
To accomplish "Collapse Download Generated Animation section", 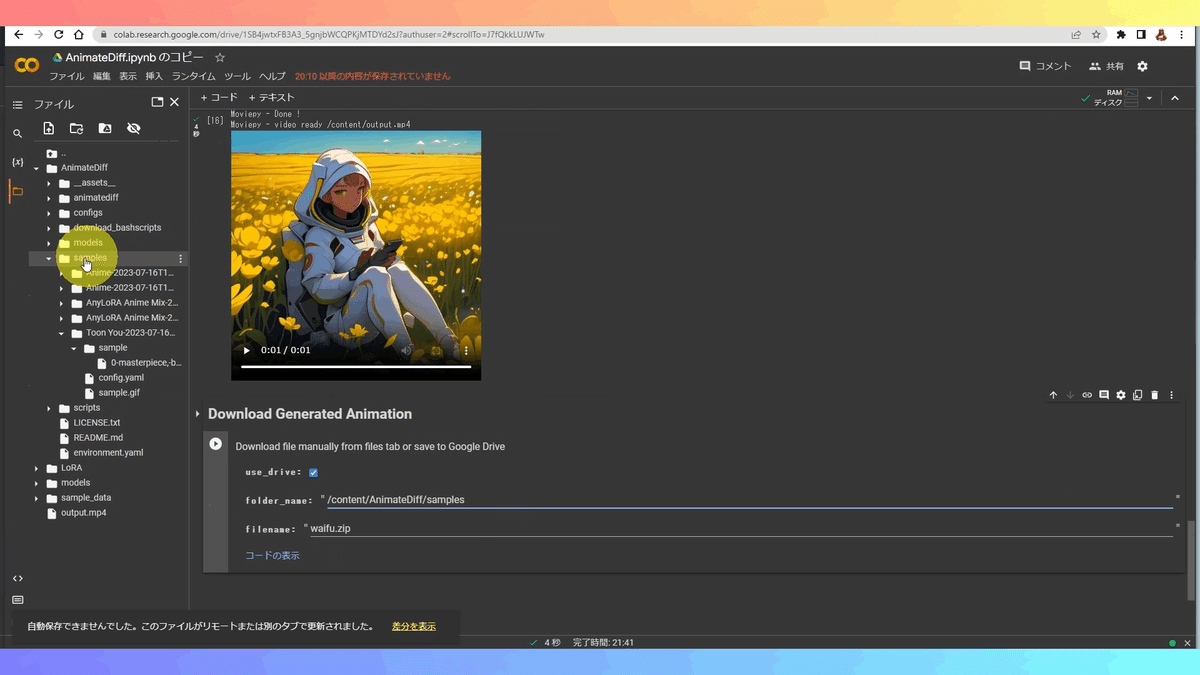I will click(x=198, y=414).
